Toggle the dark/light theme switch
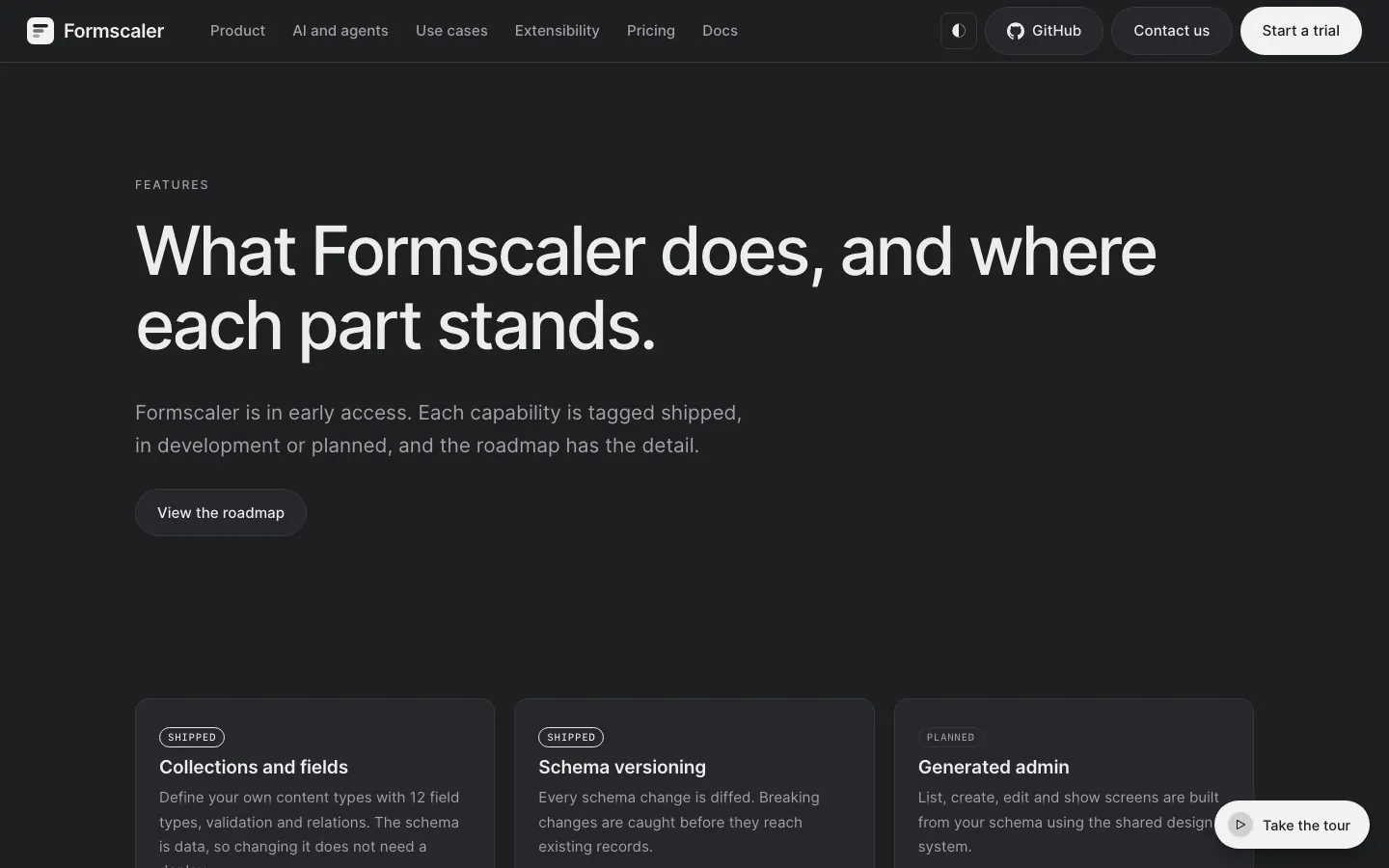 [x=959, y=31]
